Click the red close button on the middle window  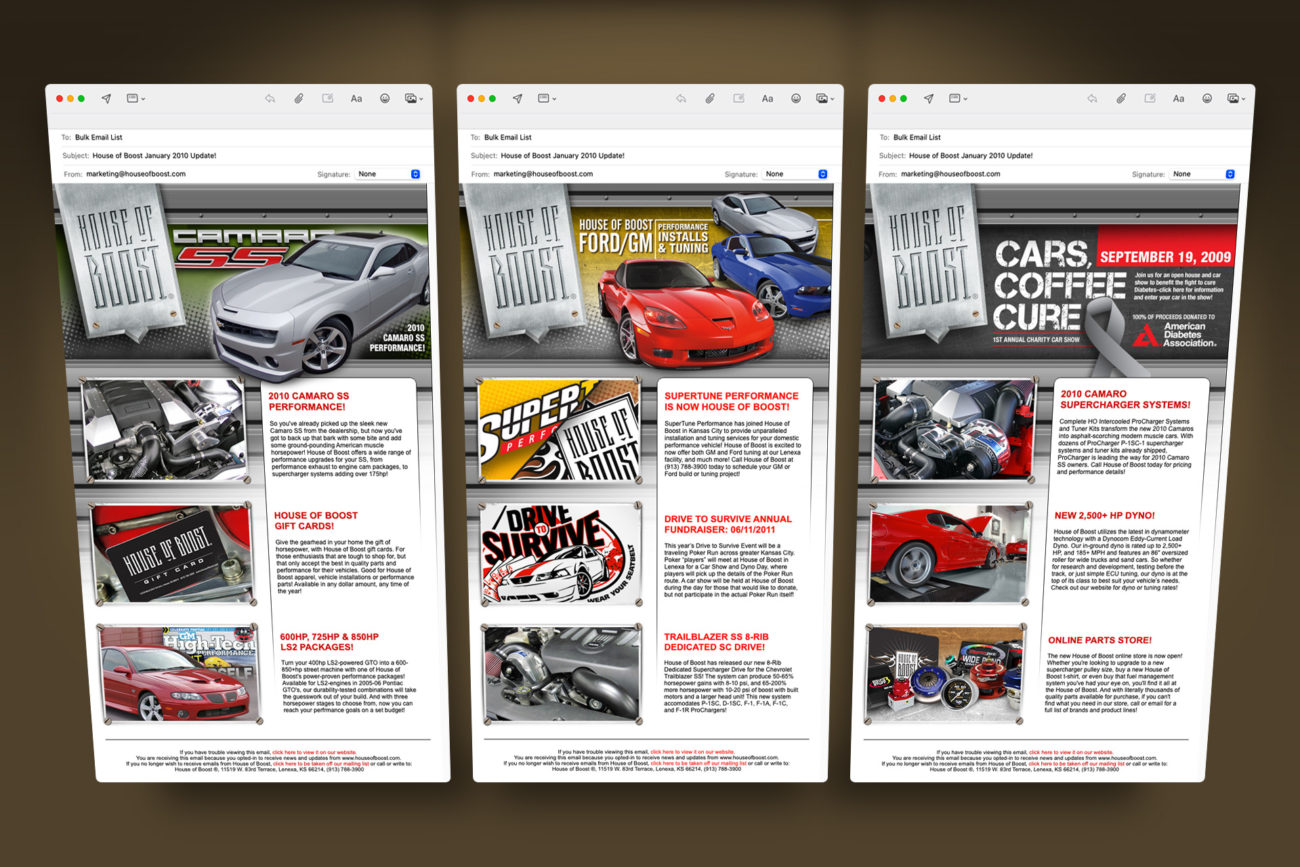click(x=471, y=98)
